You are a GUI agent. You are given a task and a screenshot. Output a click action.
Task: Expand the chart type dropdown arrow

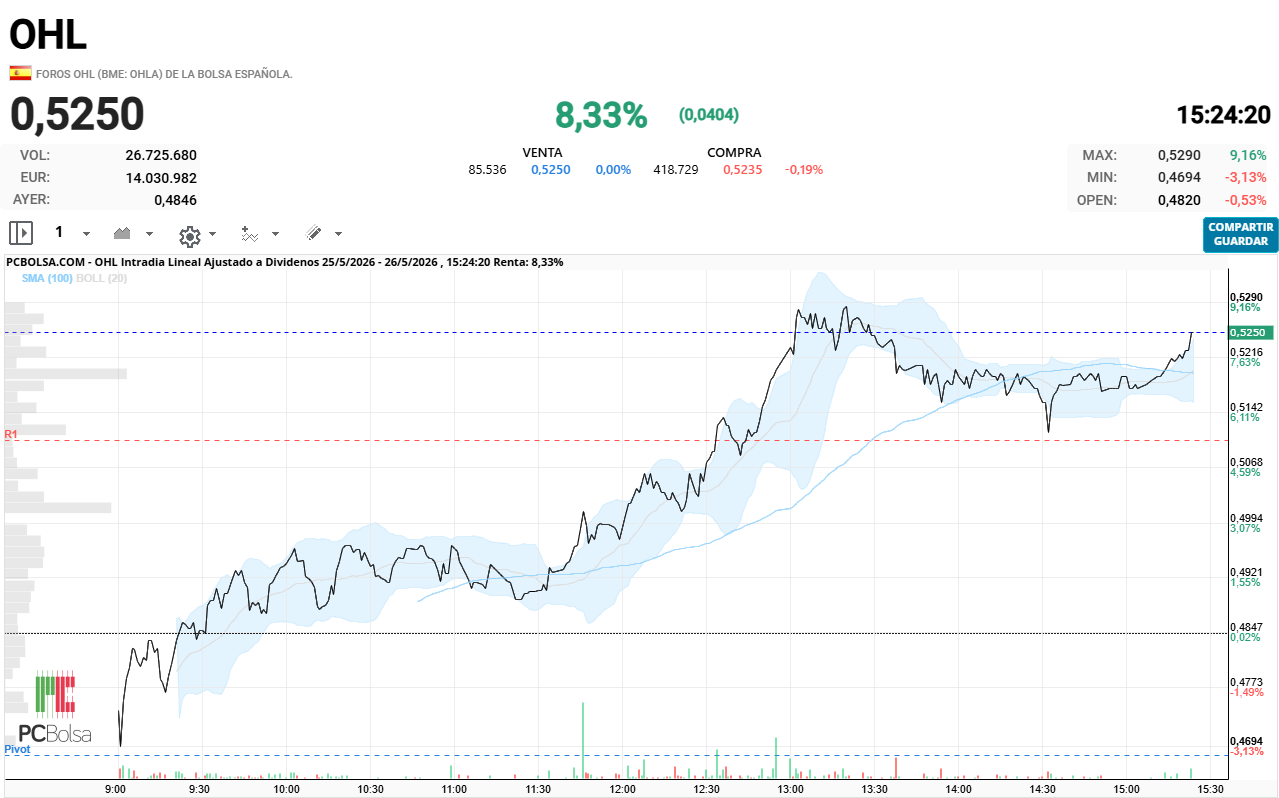150,234
